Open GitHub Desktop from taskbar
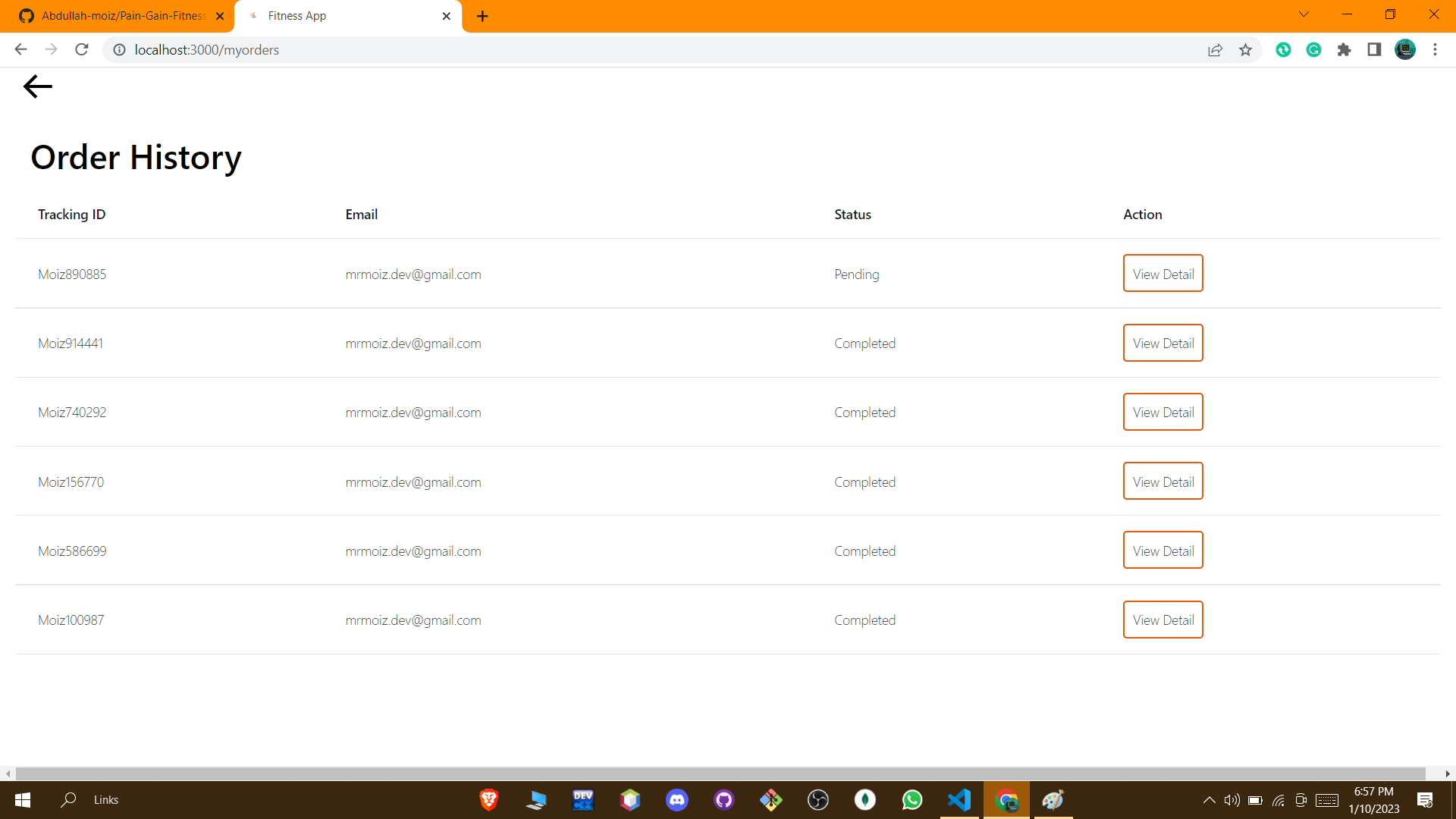The height and width of the screenshot is (819, 1456). (724, 800)
